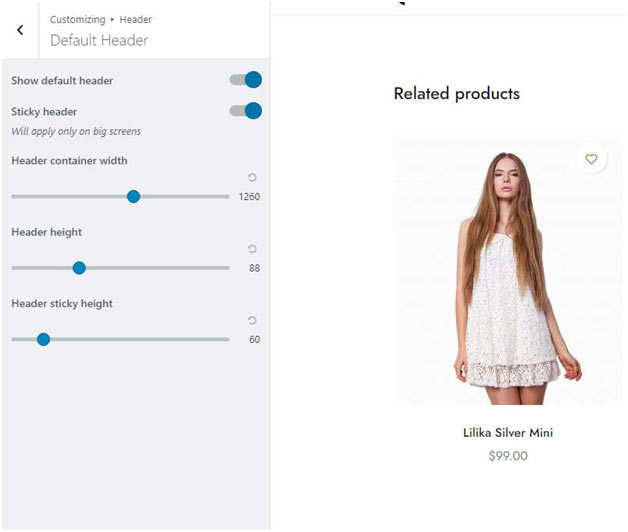Disable the Sticky header switch
The height and width of the screenshot is (532, 628).
[246, 111]
